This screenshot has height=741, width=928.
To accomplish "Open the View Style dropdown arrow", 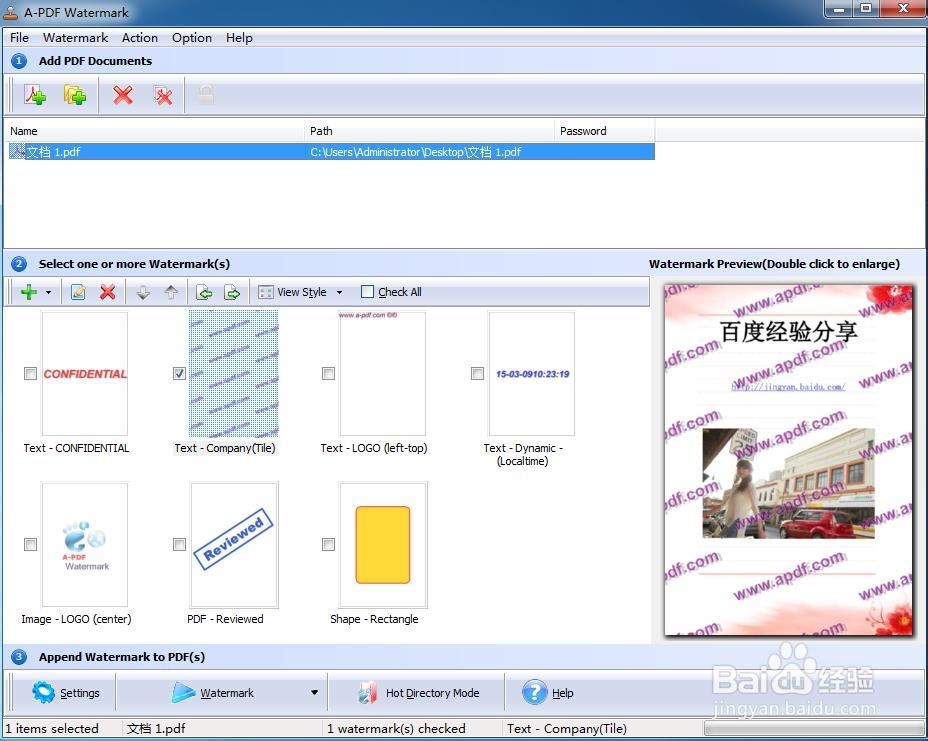I will 339,292.
